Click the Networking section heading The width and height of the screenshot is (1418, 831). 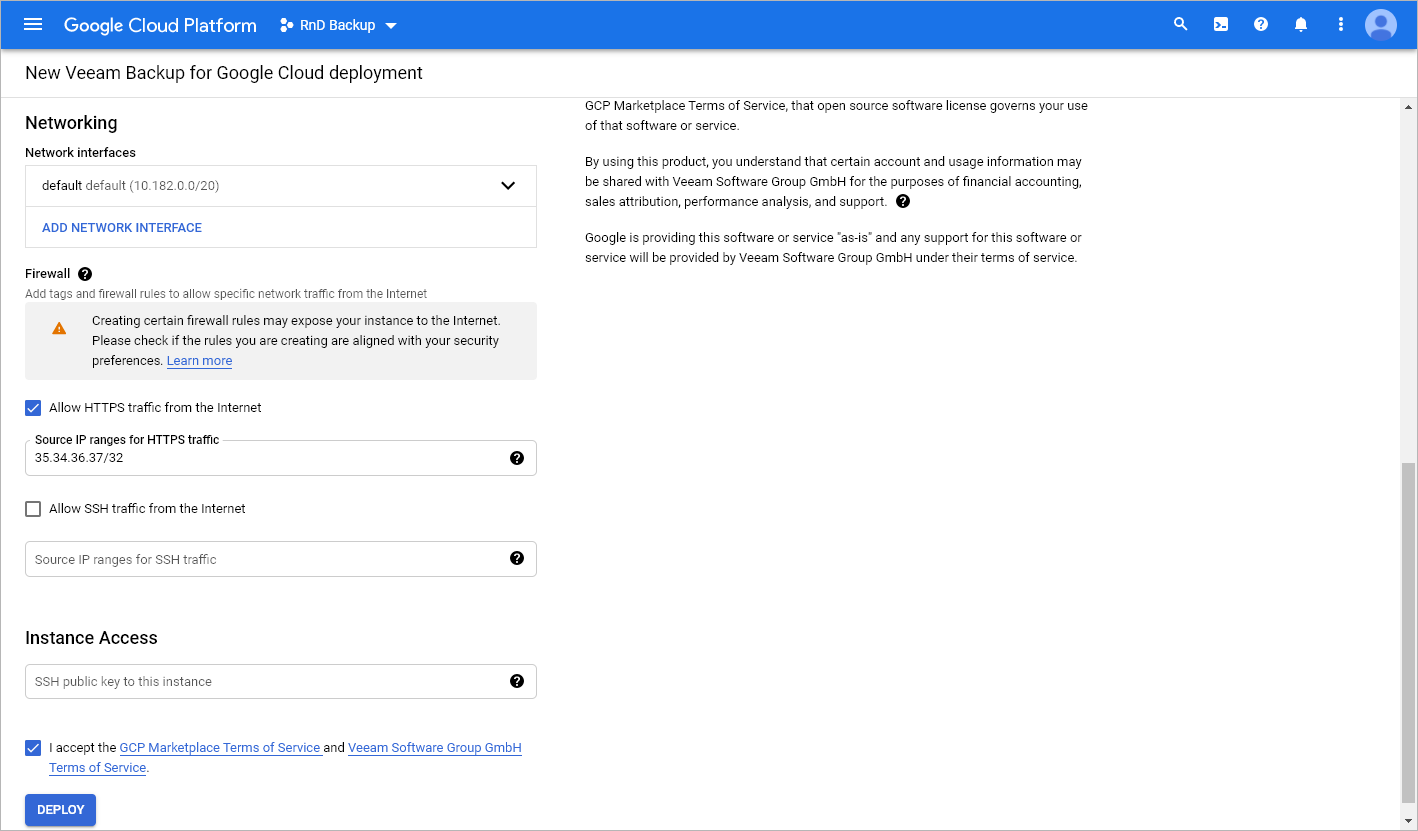point(71,123)
